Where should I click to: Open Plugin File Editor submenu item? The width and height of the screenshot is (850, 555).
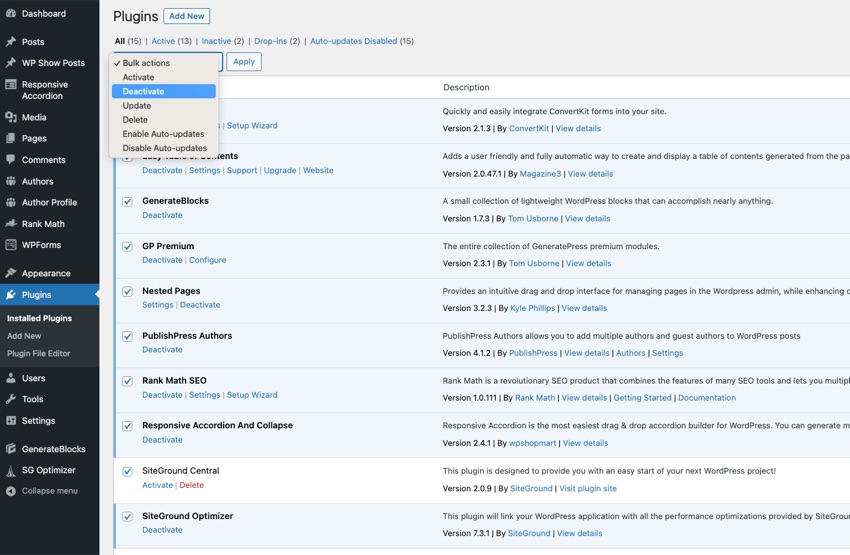click(38, 353)
